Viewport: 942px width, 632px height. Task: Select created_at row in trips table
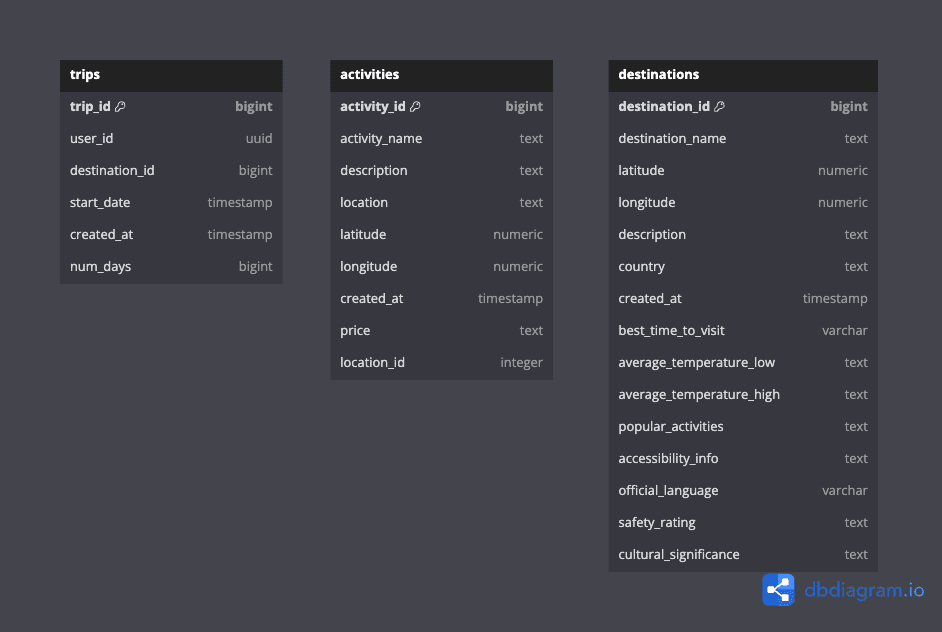click(171, 234)
